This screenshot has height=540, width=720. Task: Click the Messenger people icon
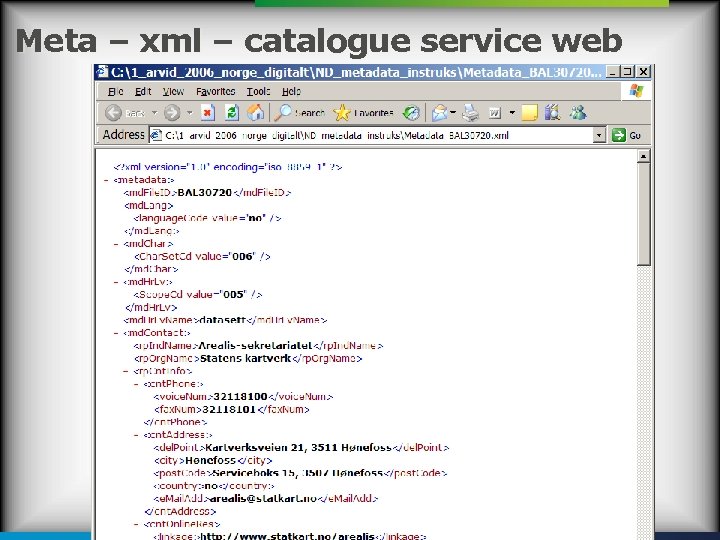(578, 112)
